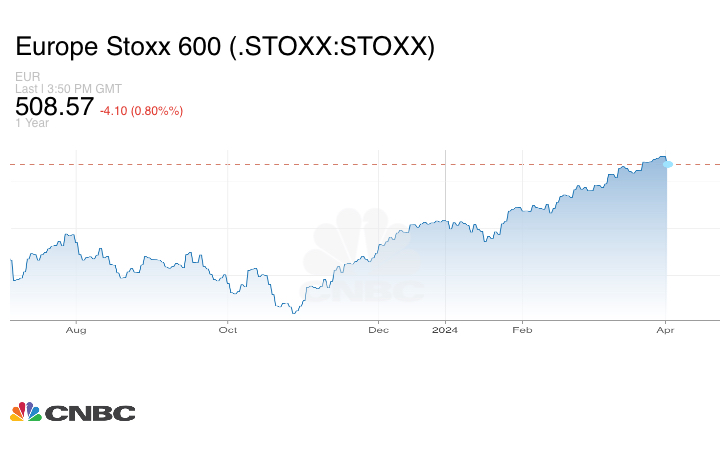Select the Apr label on time axis
Image resolution: width=720 pixels, height=450 pixels.
662,329
